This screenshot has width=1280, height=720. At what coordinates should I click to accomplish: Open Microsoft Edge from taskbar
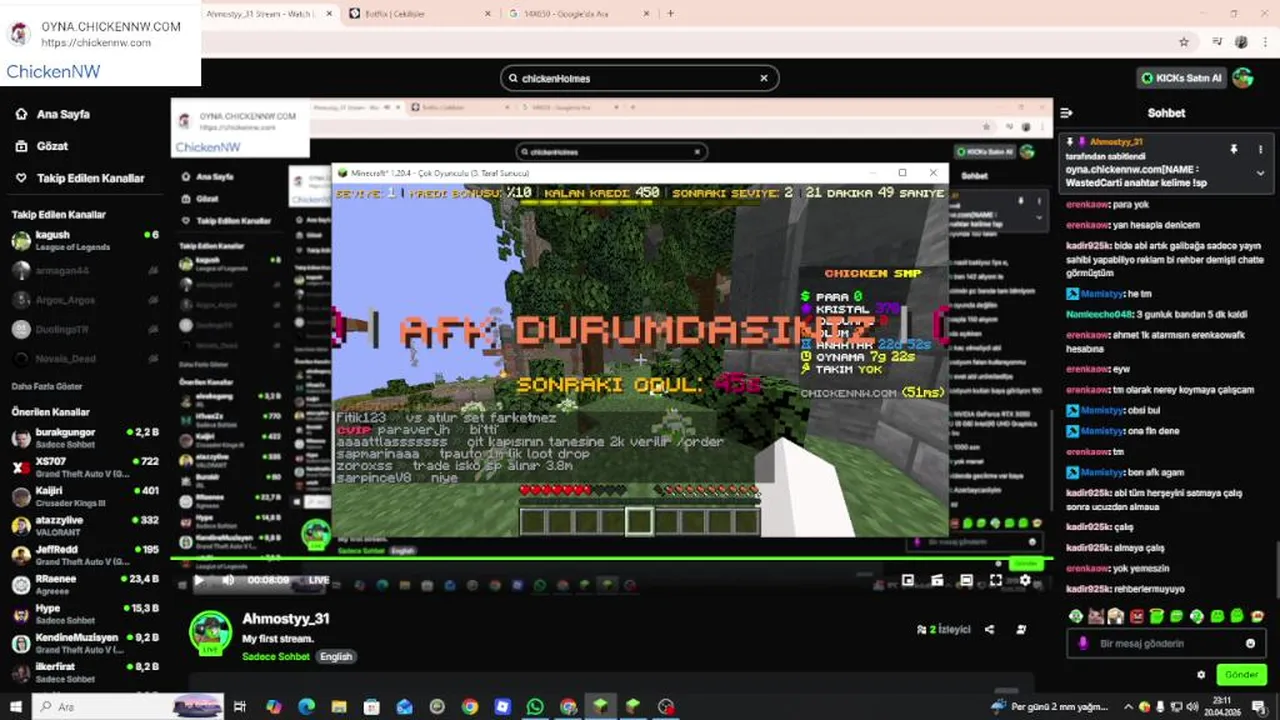click(x=306, y=707)
